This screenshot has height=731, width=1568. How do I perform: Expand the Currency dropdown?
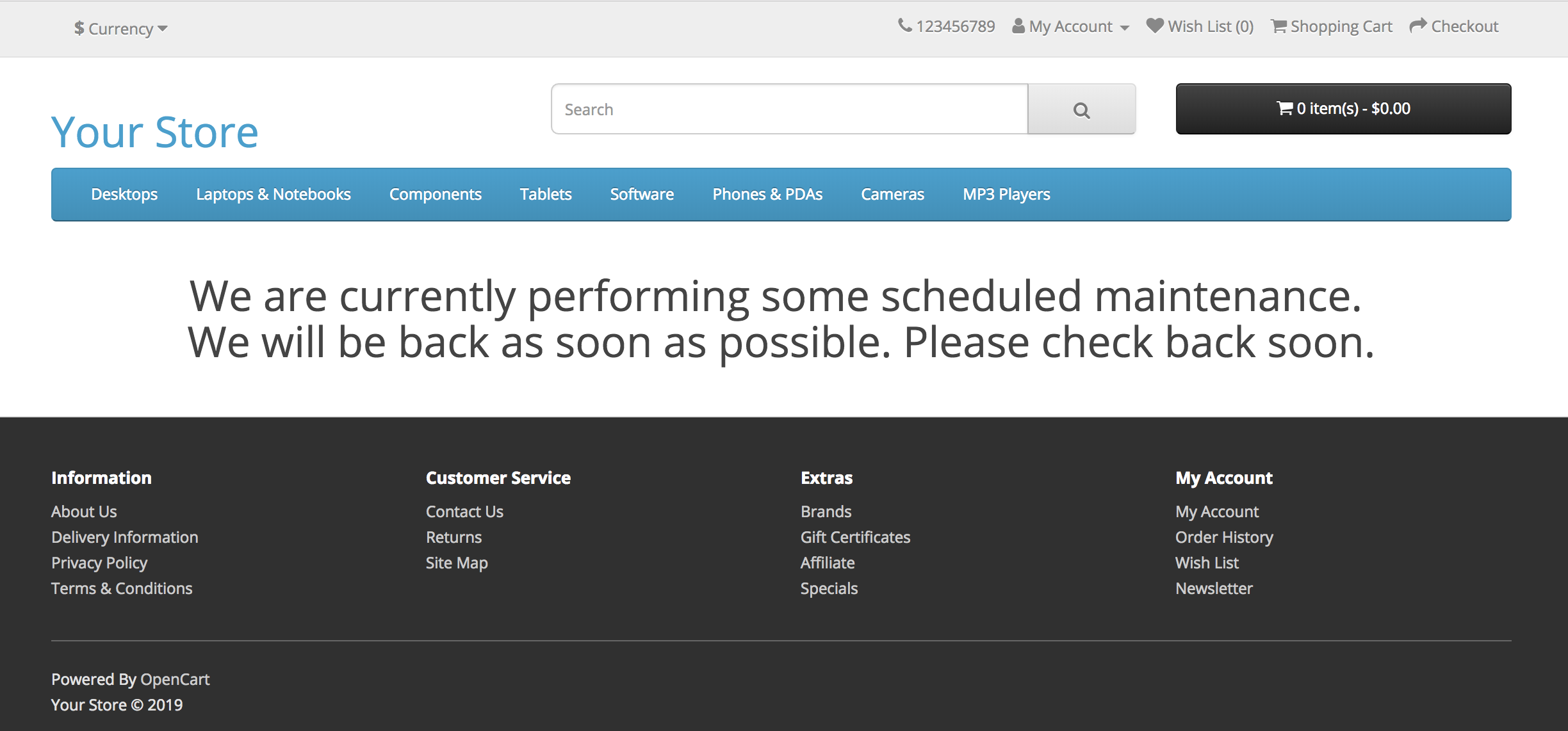119,27
